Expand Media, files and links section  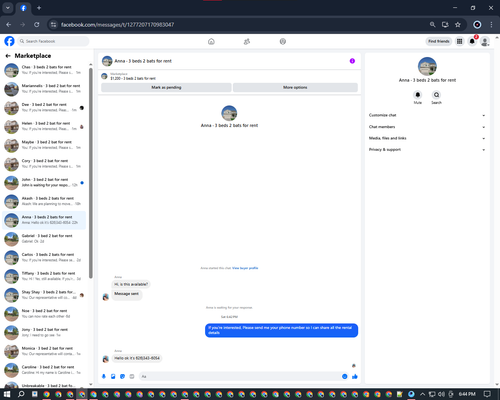click(x=427, y=138)
